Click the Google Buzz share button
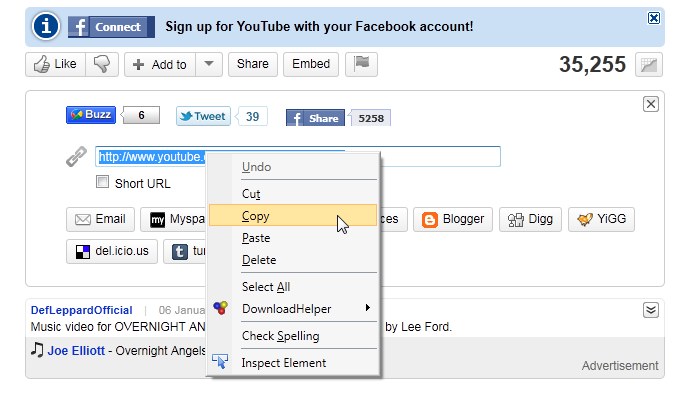This screenshot has width=682, height=393. pos(91,115)
